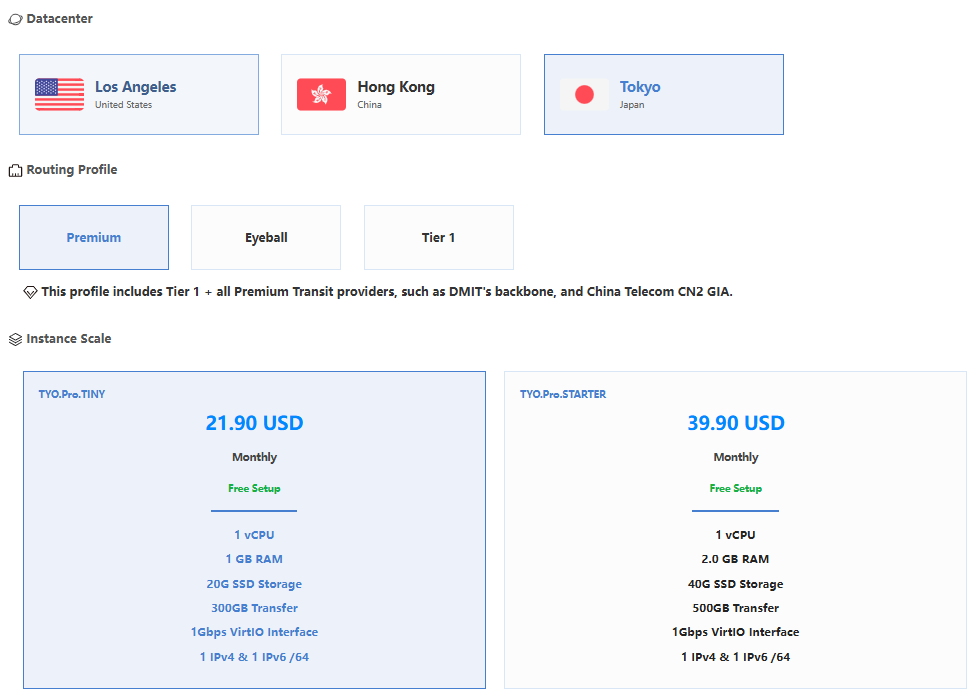
Task: Select the Premium routing profile
Action: 94,238
